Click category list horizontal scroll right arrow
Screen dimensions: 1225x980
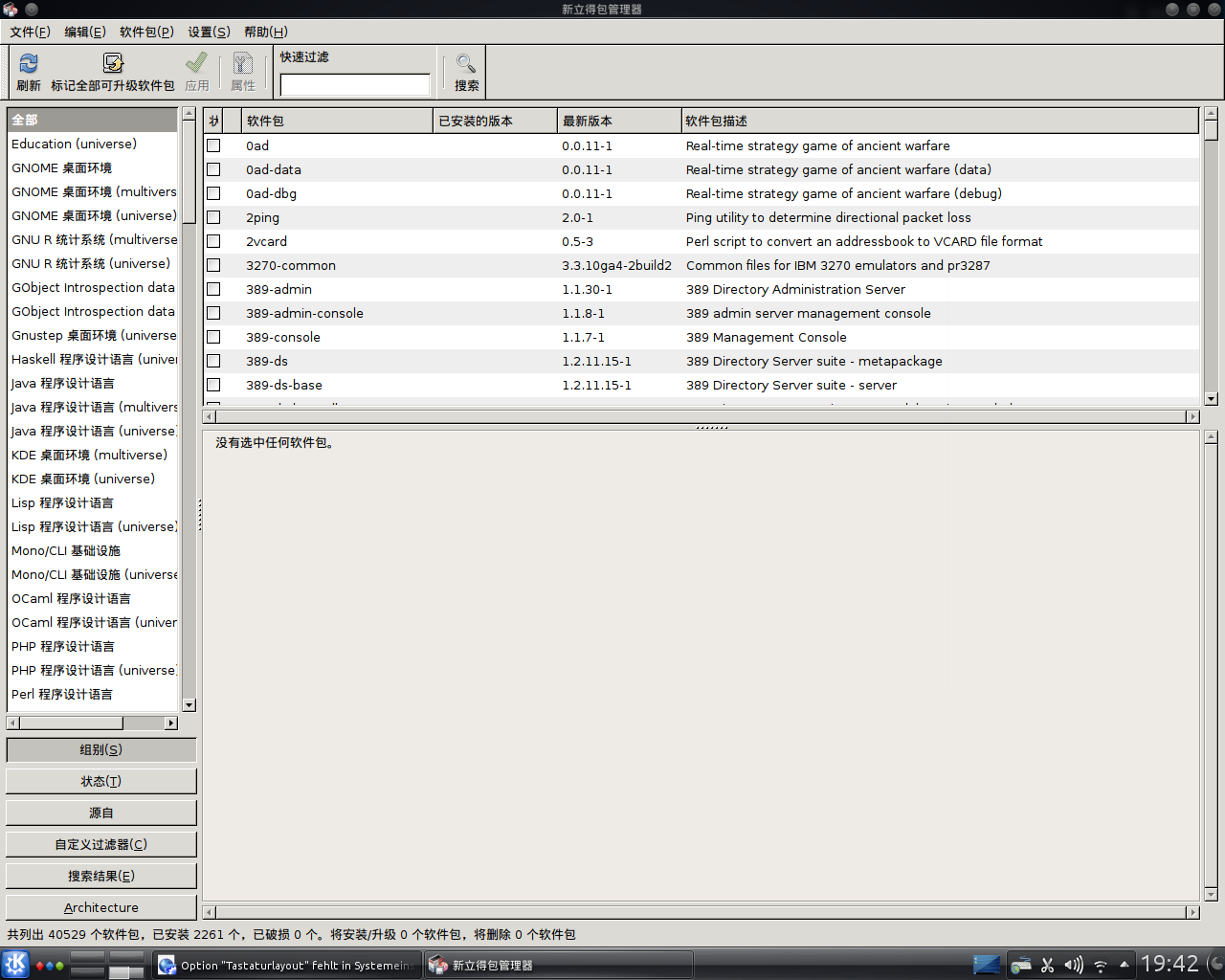[x=171, y=724]
